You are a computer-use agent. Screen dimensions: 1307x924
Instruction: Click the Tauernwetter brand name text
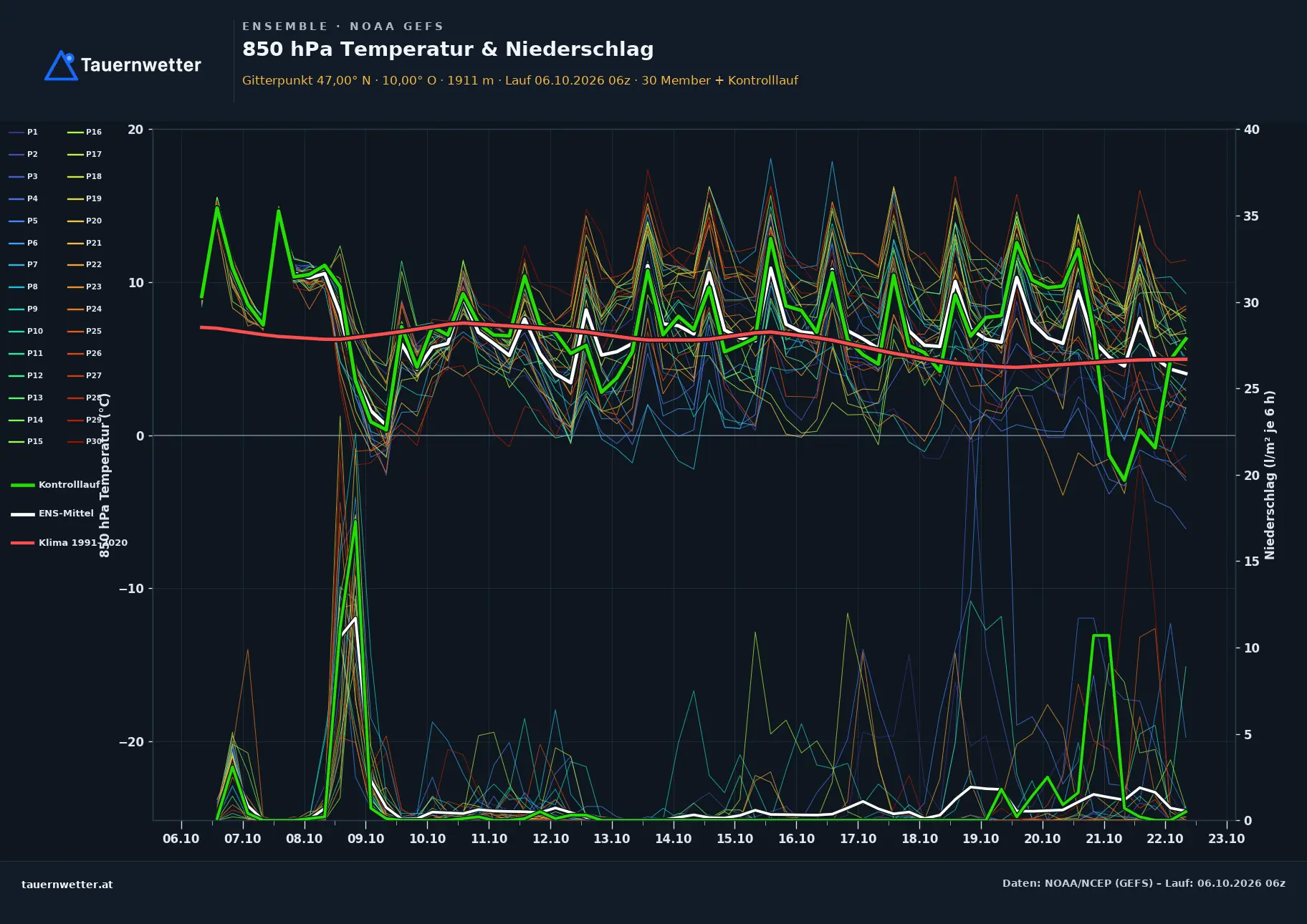coord(141,65)
